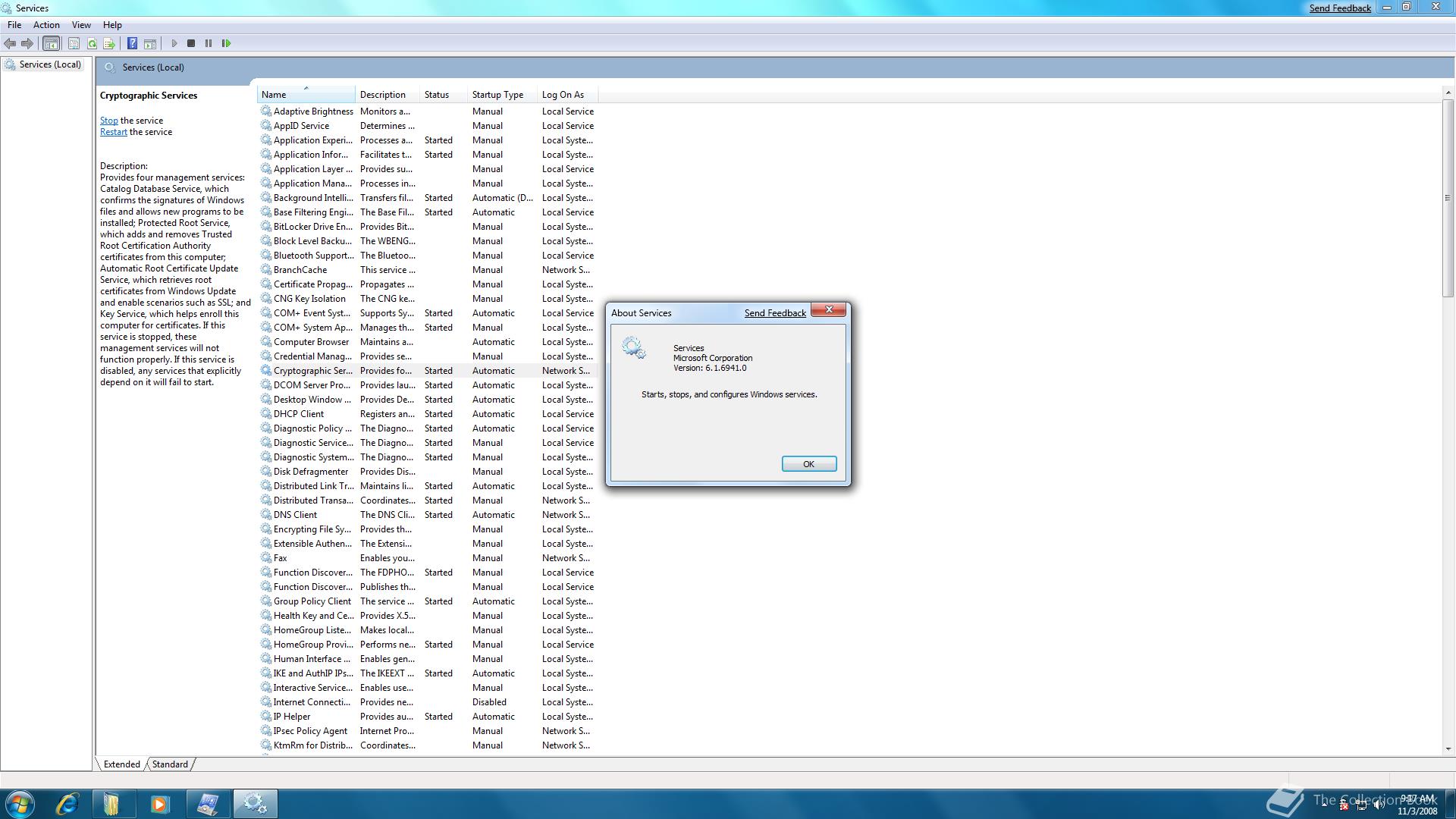Screen dimensions: 1456x819
Task: Open the Action menu
Action: (x=46, y=25)
